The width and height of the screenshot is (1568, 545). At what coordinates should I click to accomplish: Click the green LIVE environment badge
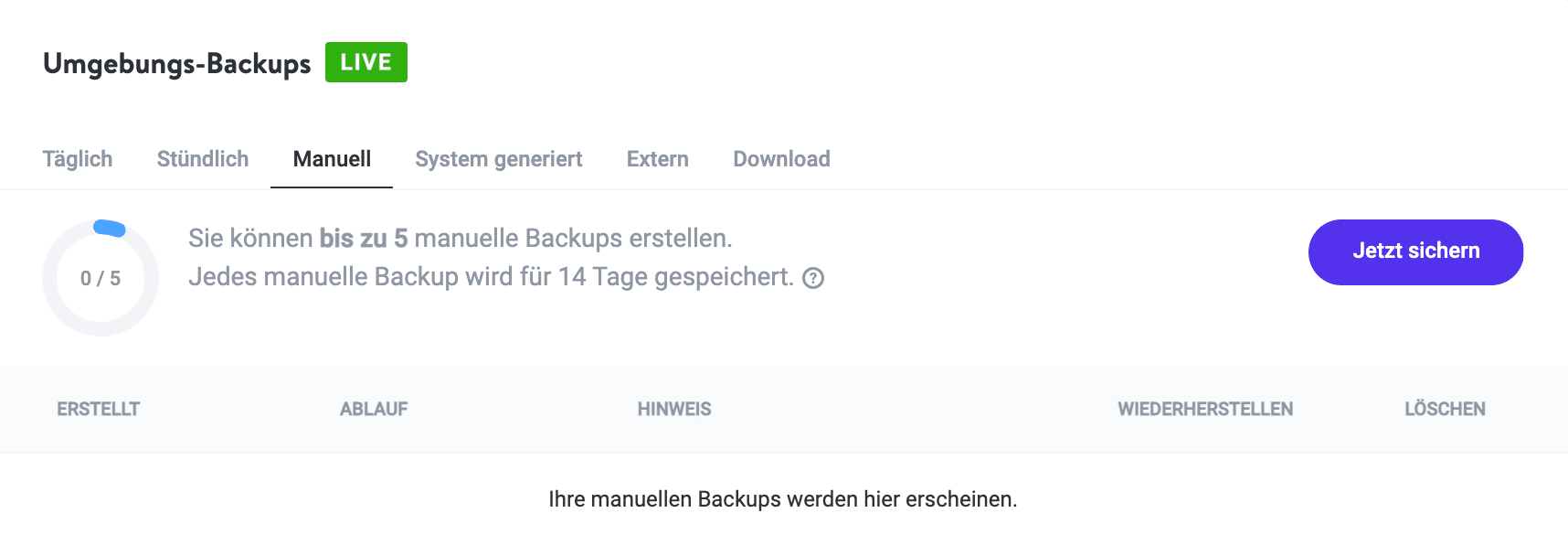click(366, 61)
